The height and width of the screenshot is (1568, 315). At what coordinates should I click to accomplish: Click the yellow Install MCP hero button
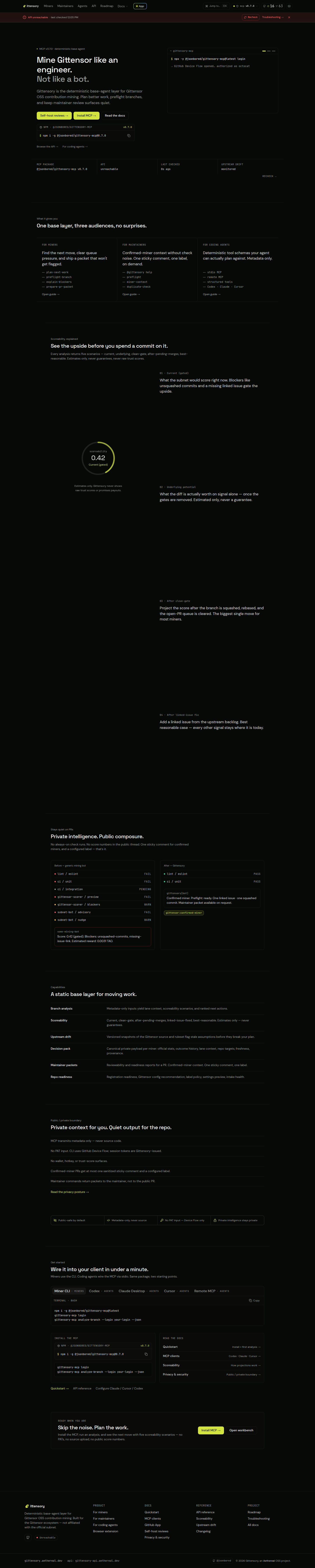(x=86, y=116)
